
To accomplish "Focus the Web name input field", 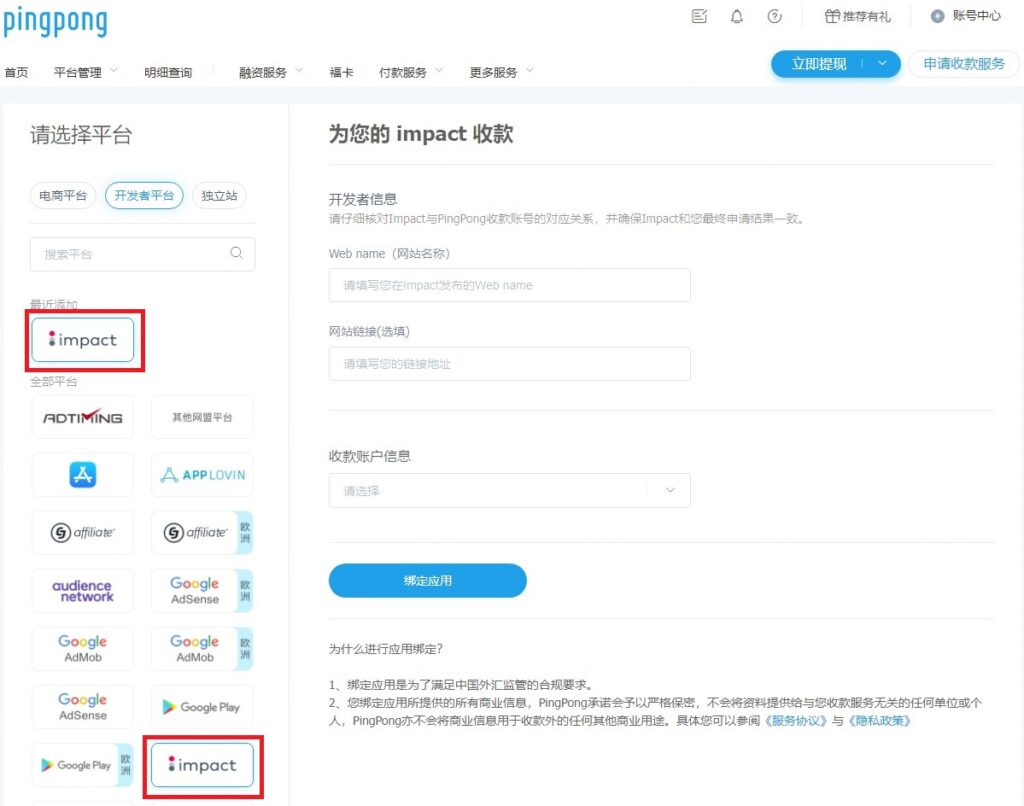I will (x=509, y=285).
